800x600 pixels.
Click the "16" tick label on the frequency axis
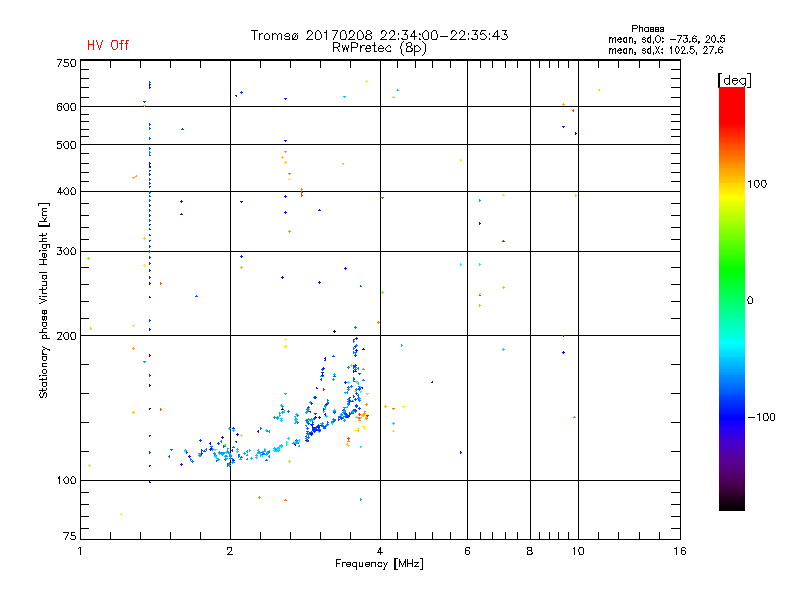click(680, 551)
